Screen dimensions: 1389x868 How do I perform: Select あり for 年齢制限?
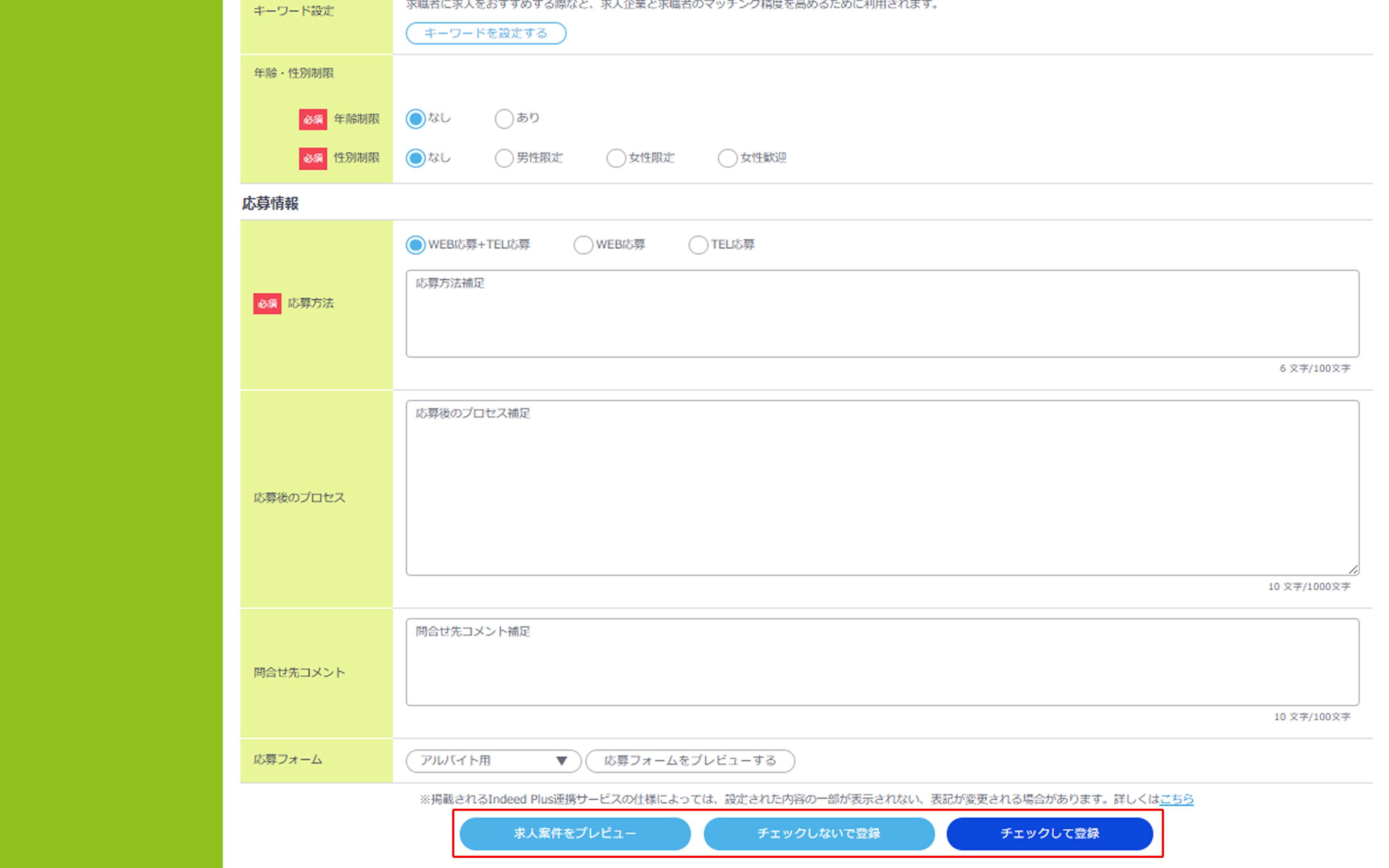pyautogui.click(x=504, y=119)
